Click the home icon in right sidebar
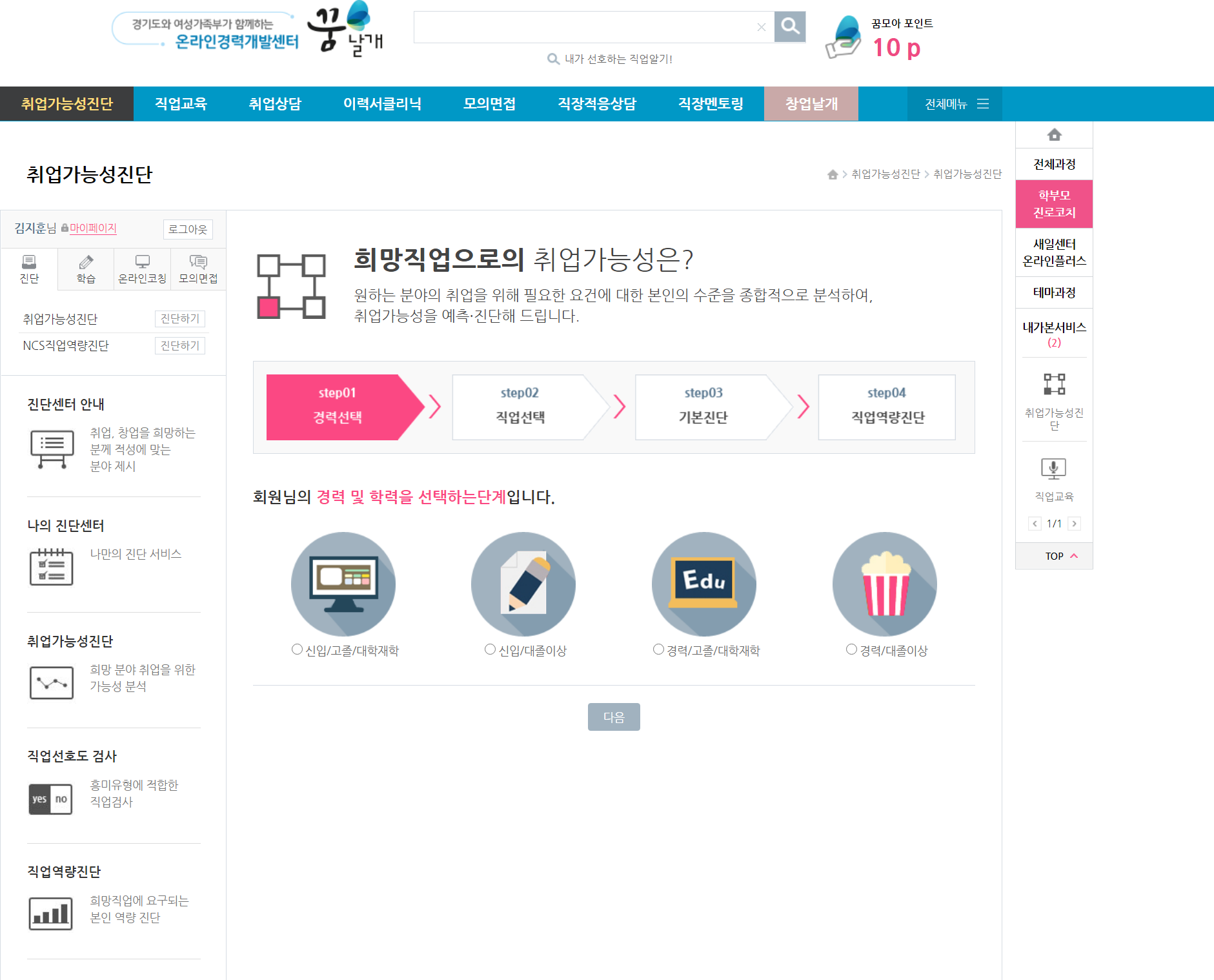1214x980 pixels. point(1054,134)
